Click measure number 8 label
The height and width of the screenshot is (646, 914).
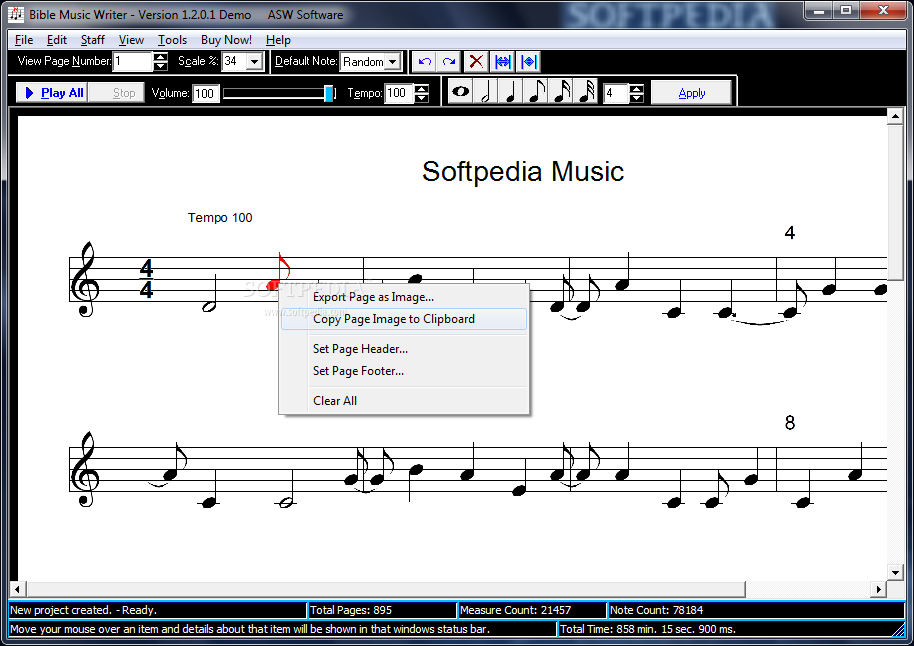[x=790, y=423]
